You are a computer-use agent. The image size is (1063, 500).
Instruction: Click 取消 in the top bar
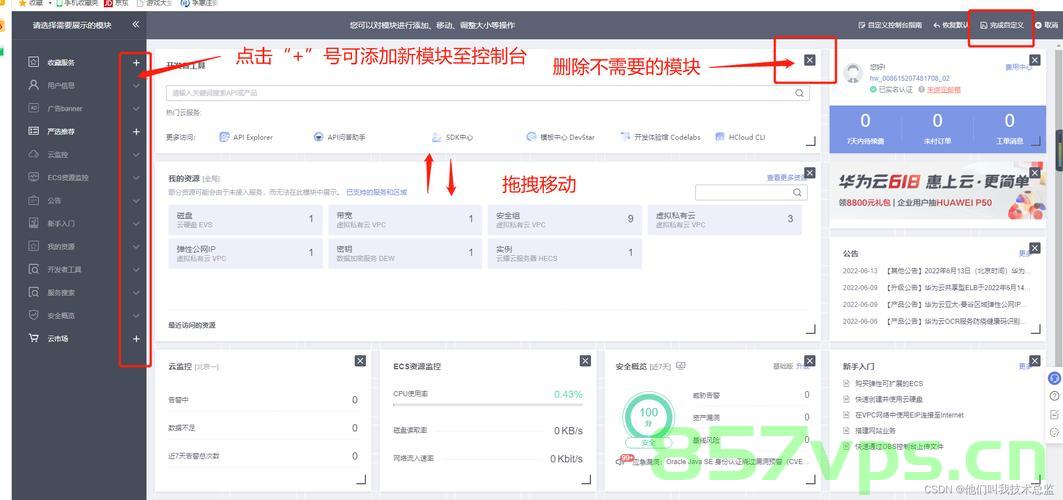tap(1046, 25)
